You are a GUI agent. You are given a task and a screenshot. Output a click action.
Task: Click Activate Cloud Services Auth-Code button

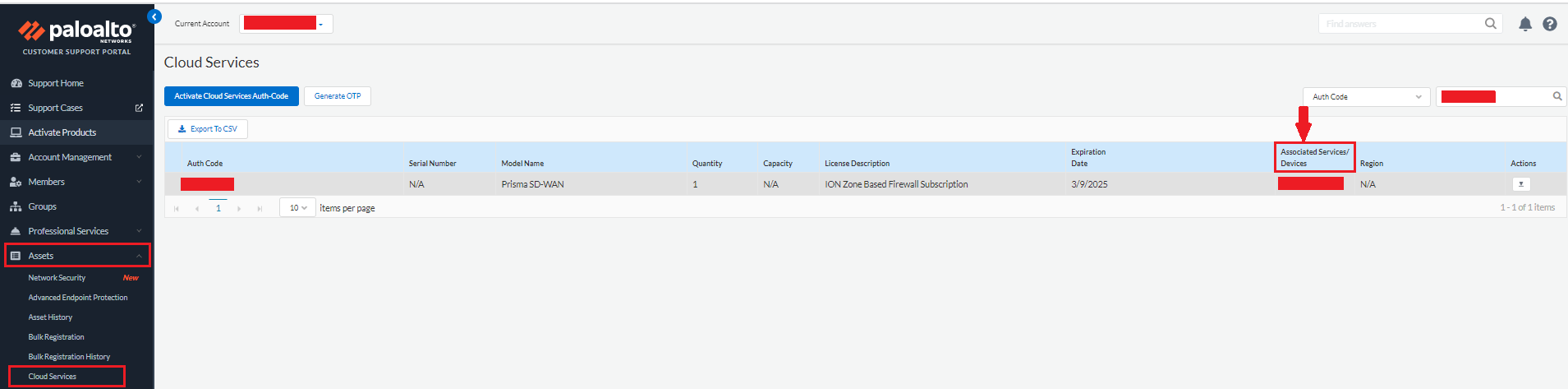point(231,96)
